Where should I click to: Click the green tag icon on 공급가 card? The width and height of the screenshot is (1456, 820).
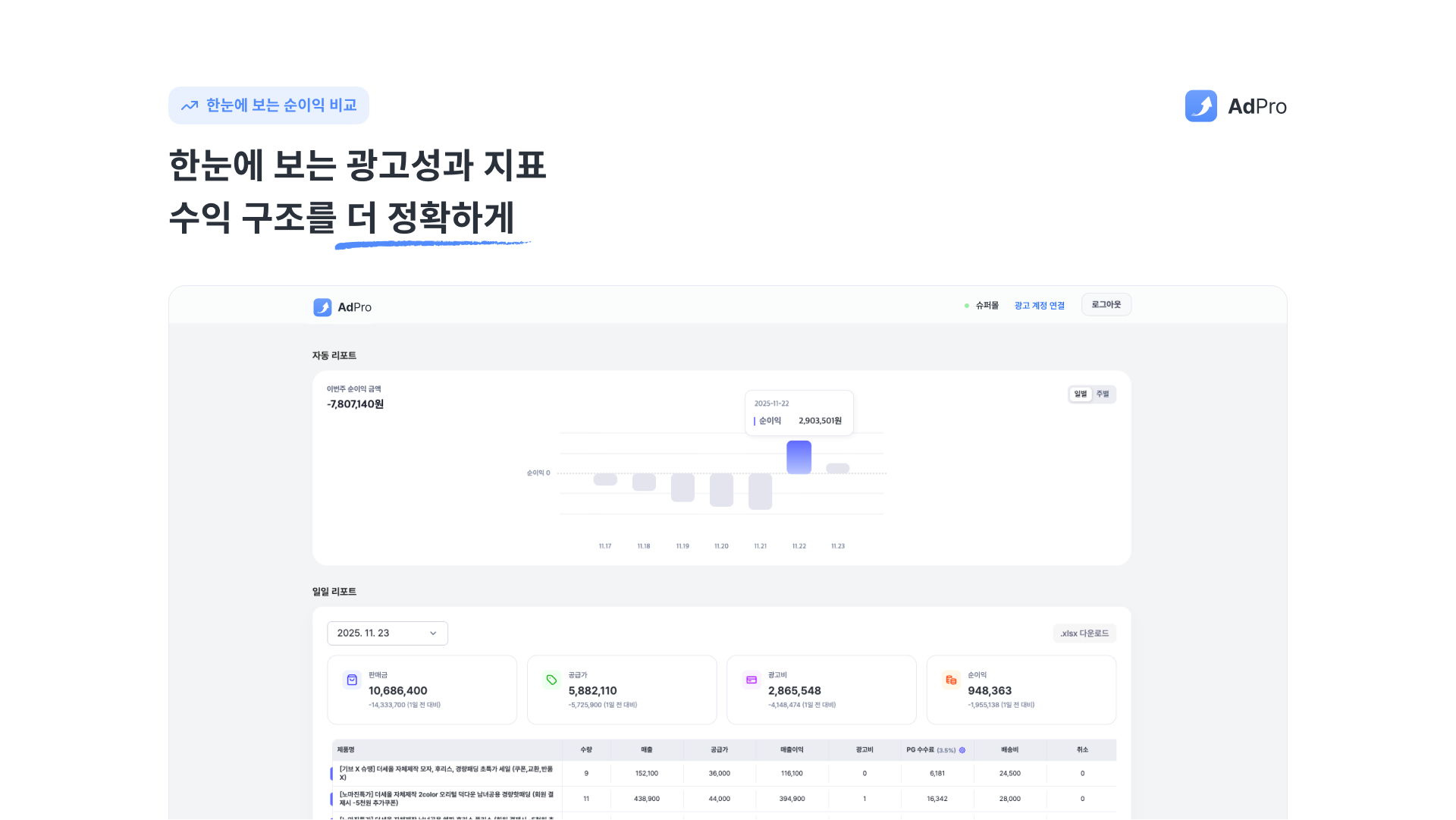[x=551, y=680]
